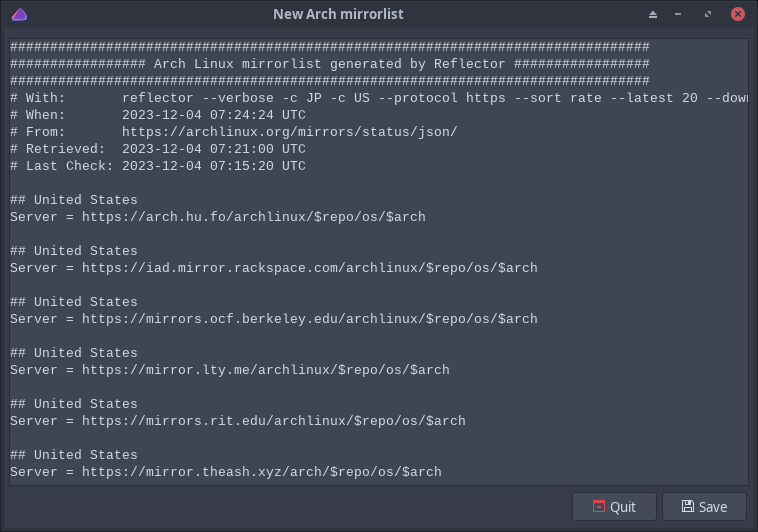The width and height of the screenshot is (758, 532).
Task: Click the Save button
Action: pos(704,506)
